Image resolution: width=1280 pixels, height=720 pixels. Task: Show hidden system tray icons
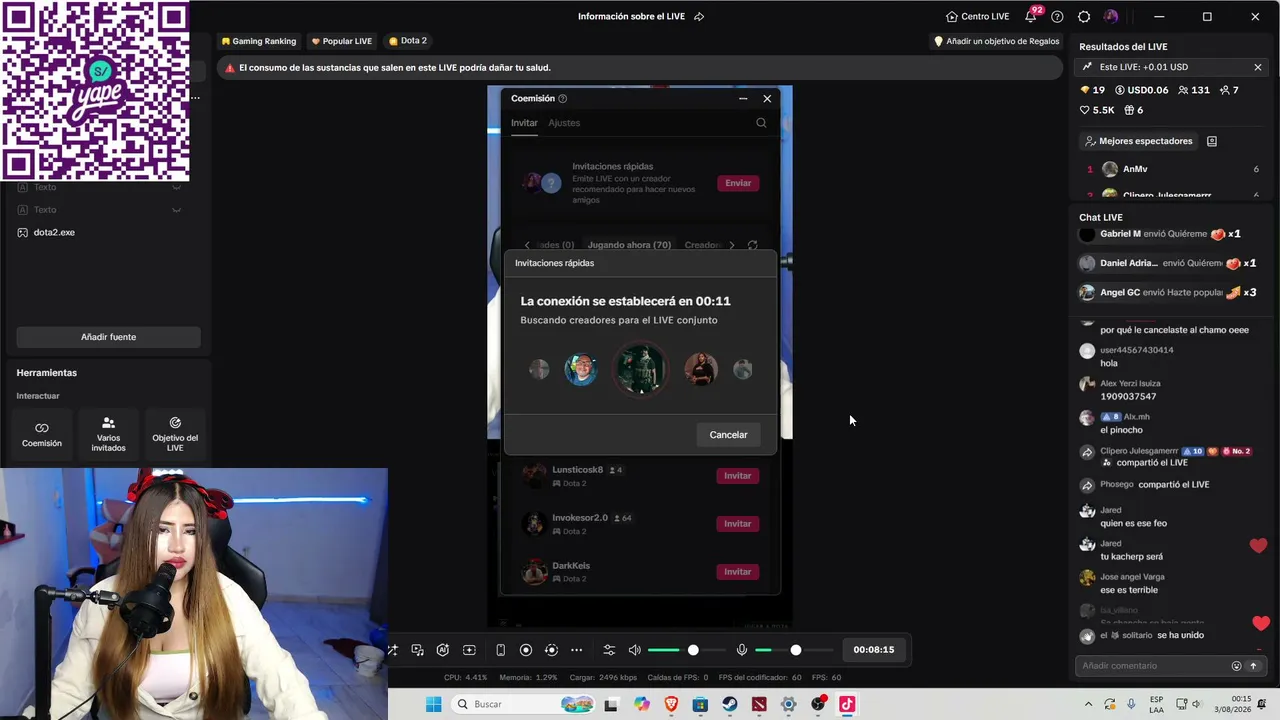click(x=1087, y=704)
